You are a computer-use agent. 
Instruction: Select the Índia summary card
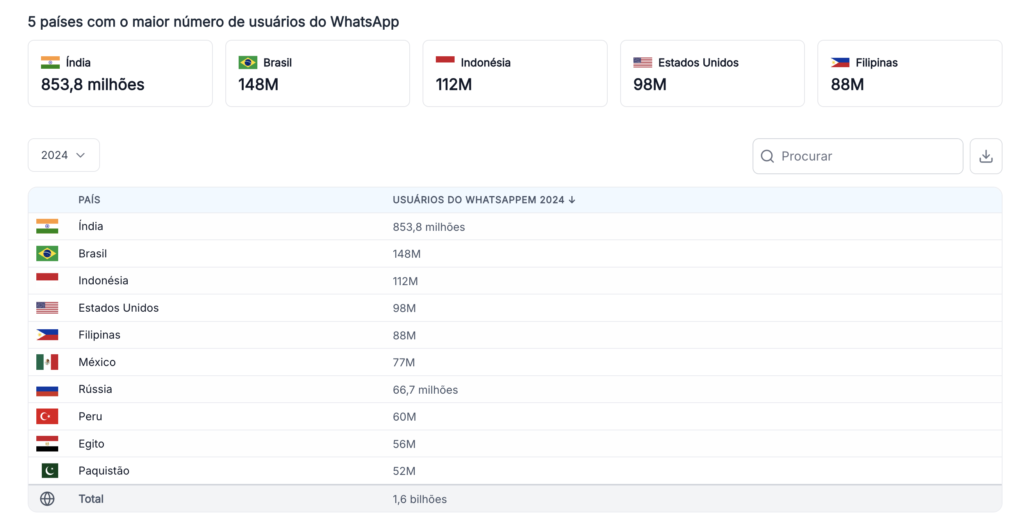click(120, 73)
